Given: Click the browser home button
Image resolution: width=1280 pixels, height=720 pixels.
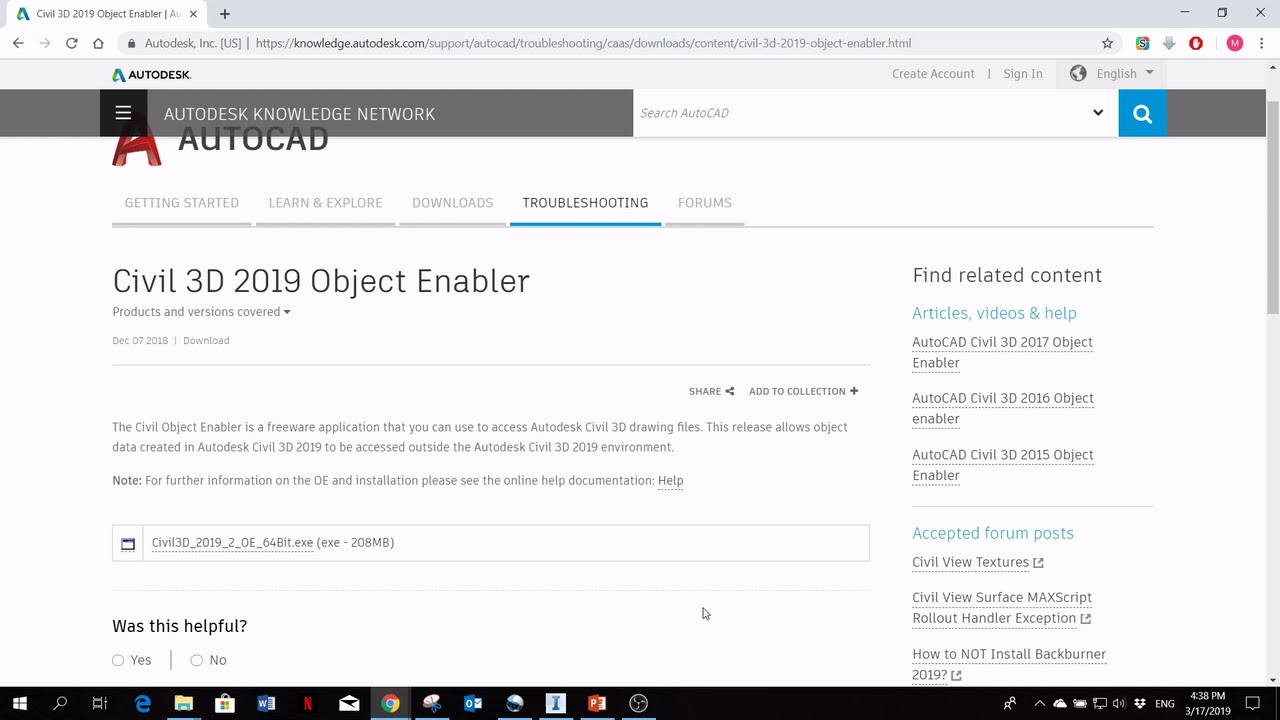Looking at the screenshot, I should [x=98, y=43].
